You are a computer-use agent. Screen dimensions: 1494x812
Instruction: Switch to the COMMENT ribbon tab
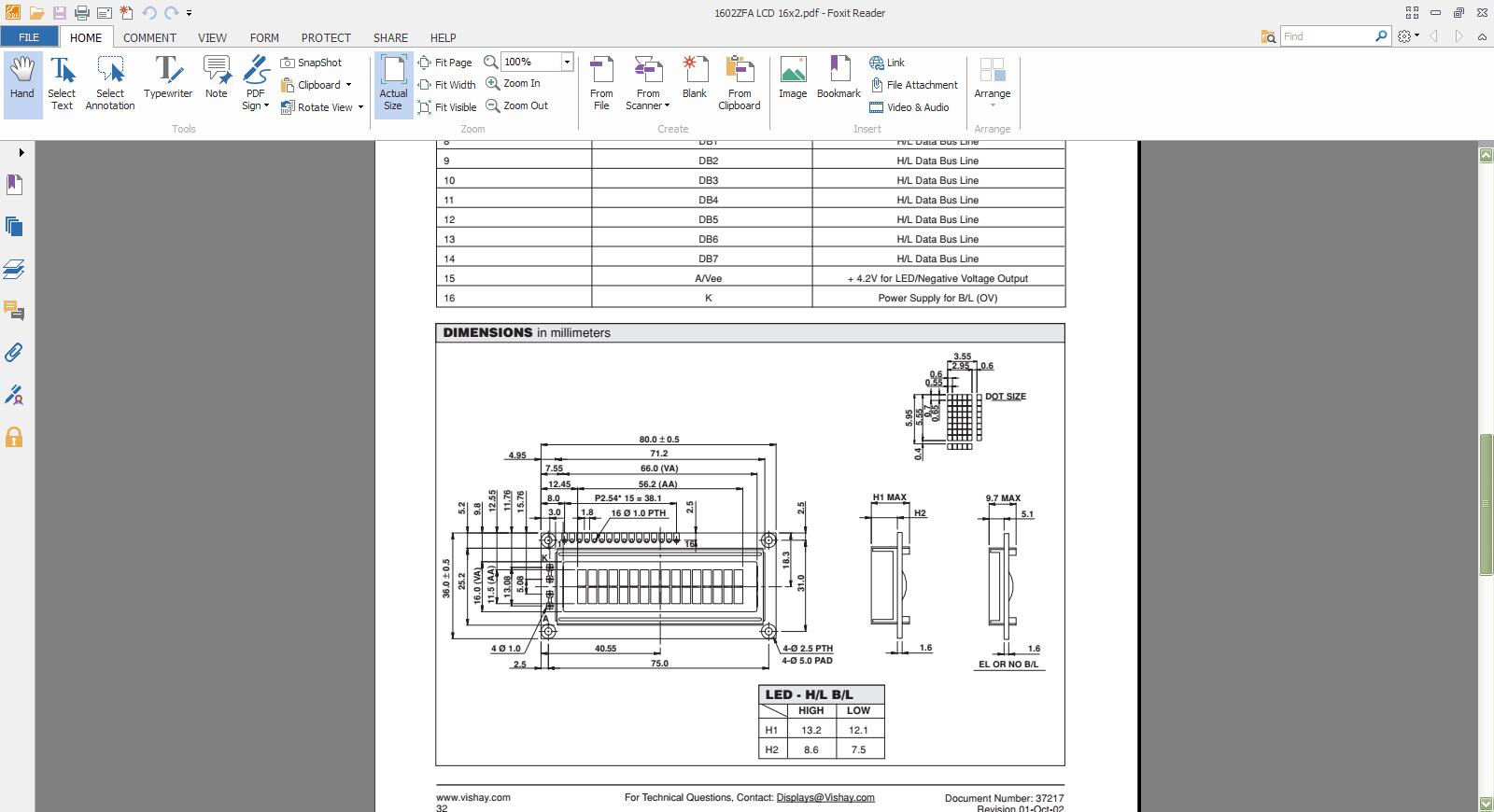(149, 37)
